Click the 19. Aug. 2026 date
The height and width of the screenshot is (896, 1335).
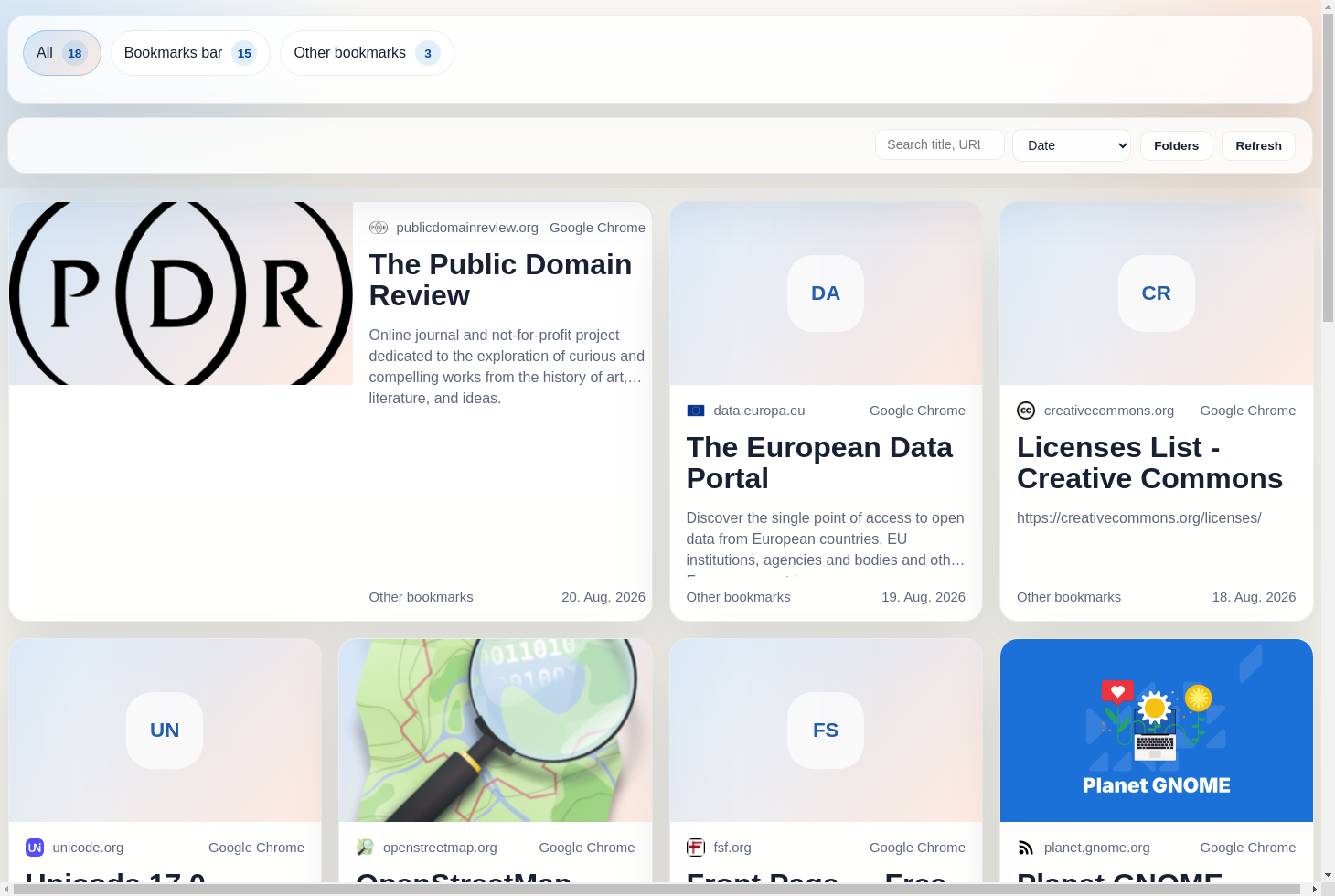[924, 597]
